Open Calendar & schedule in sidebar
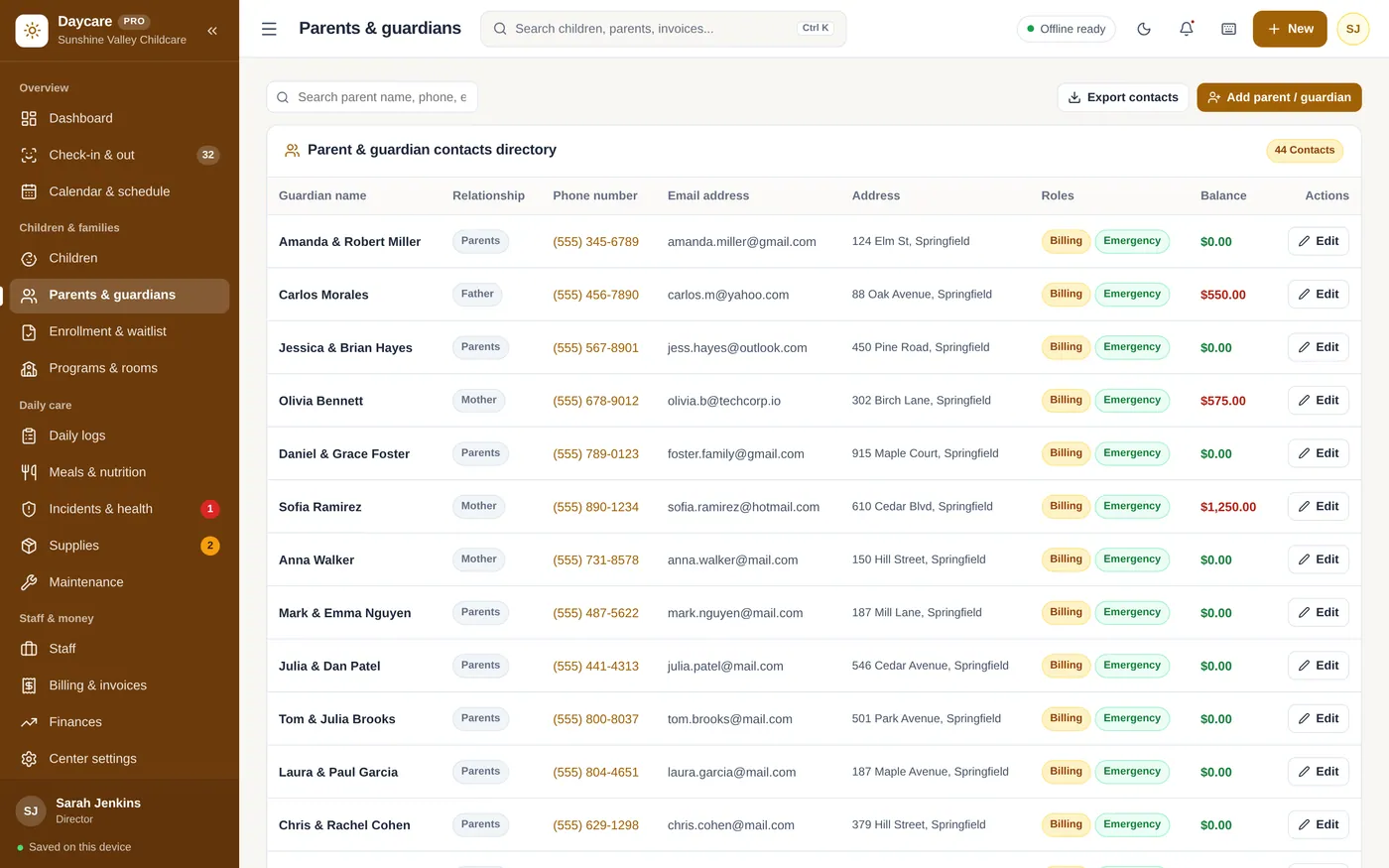The image size is (1389, 868). [119, 191]
